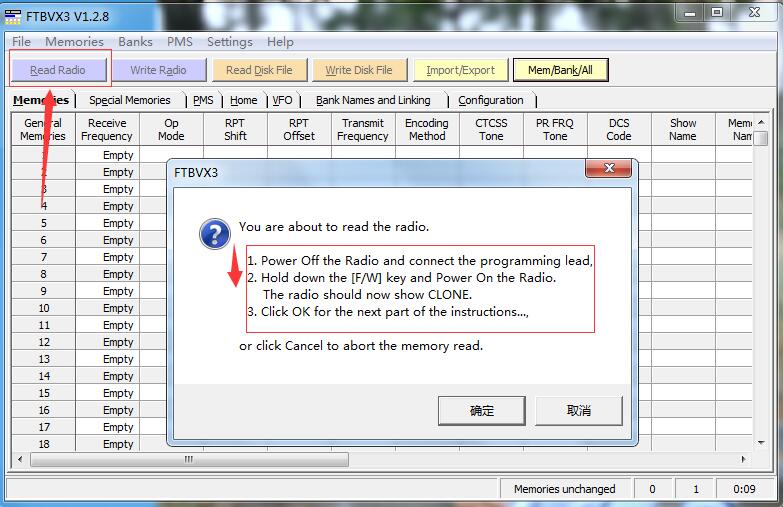Open the File menu
This screenshot has height=507, width=783.
pos(21,42)
